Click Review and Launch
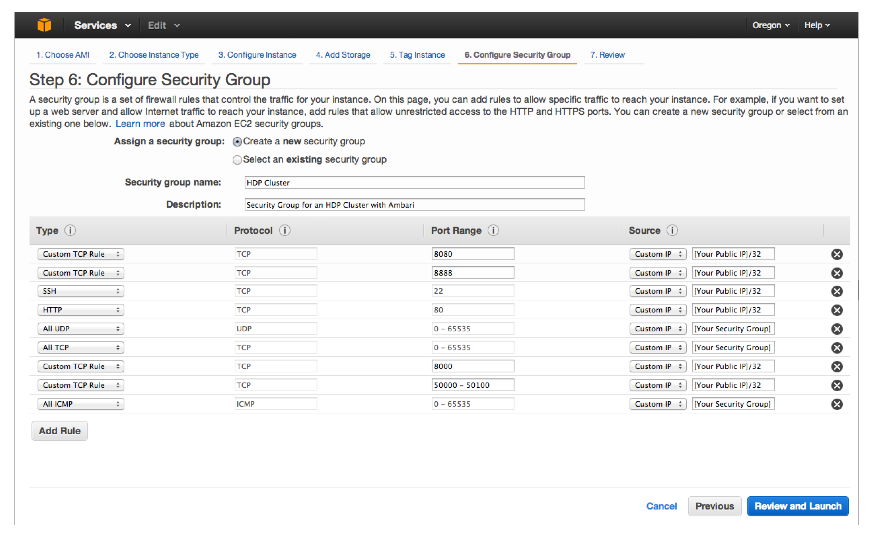 [x=798, y=506]
